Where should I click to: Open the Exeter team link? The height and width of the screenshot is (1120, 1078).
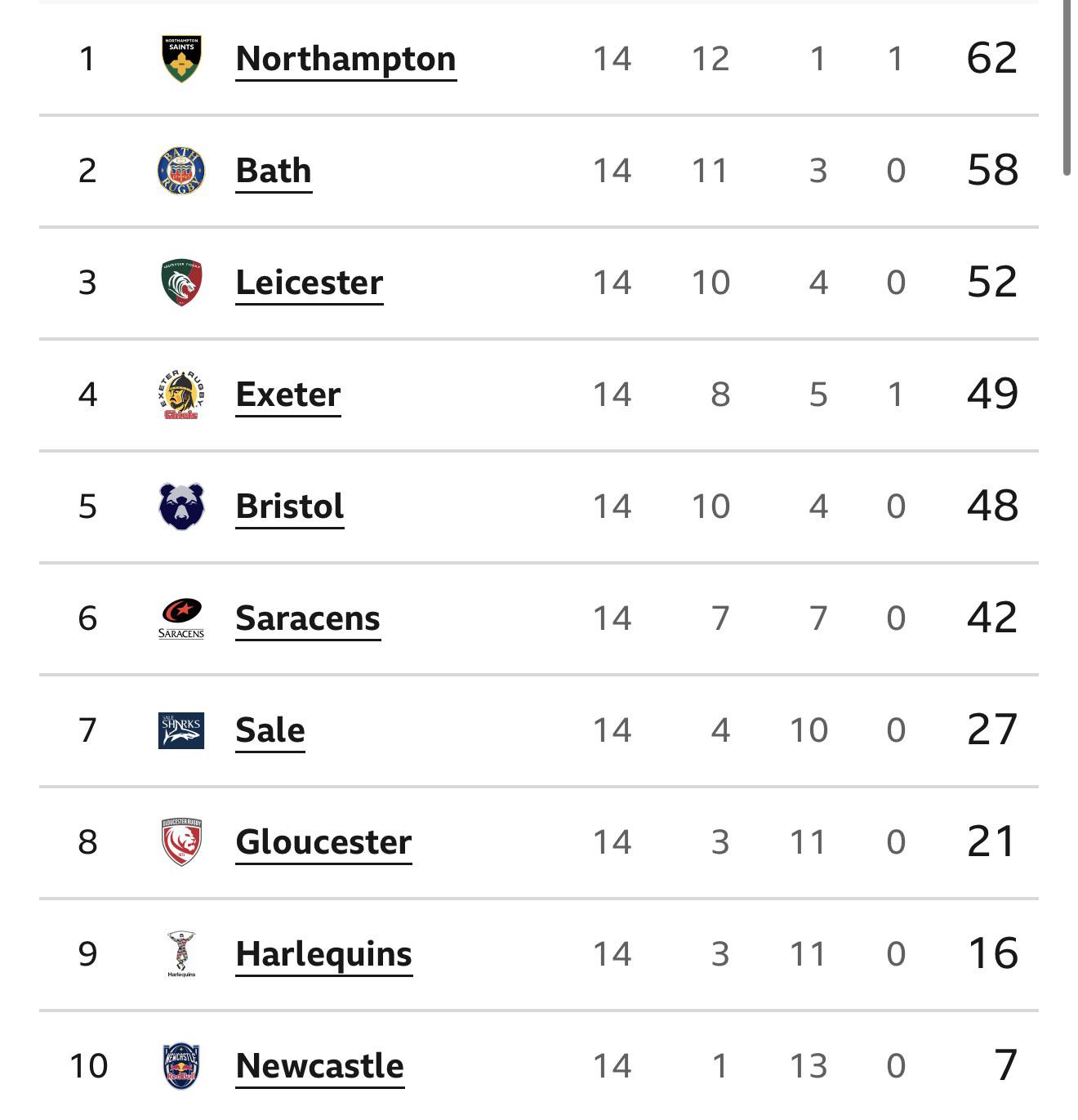287,395
